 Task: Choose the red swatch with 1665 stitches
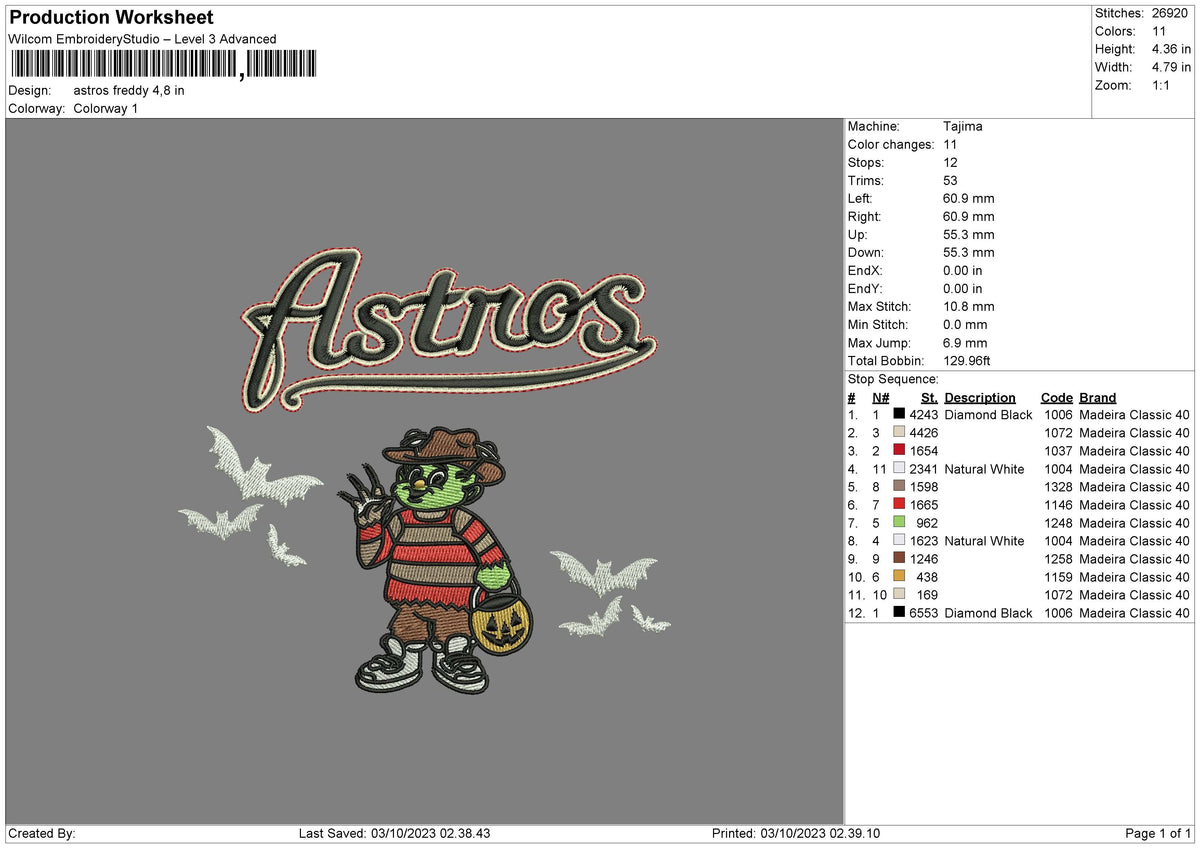900,504
